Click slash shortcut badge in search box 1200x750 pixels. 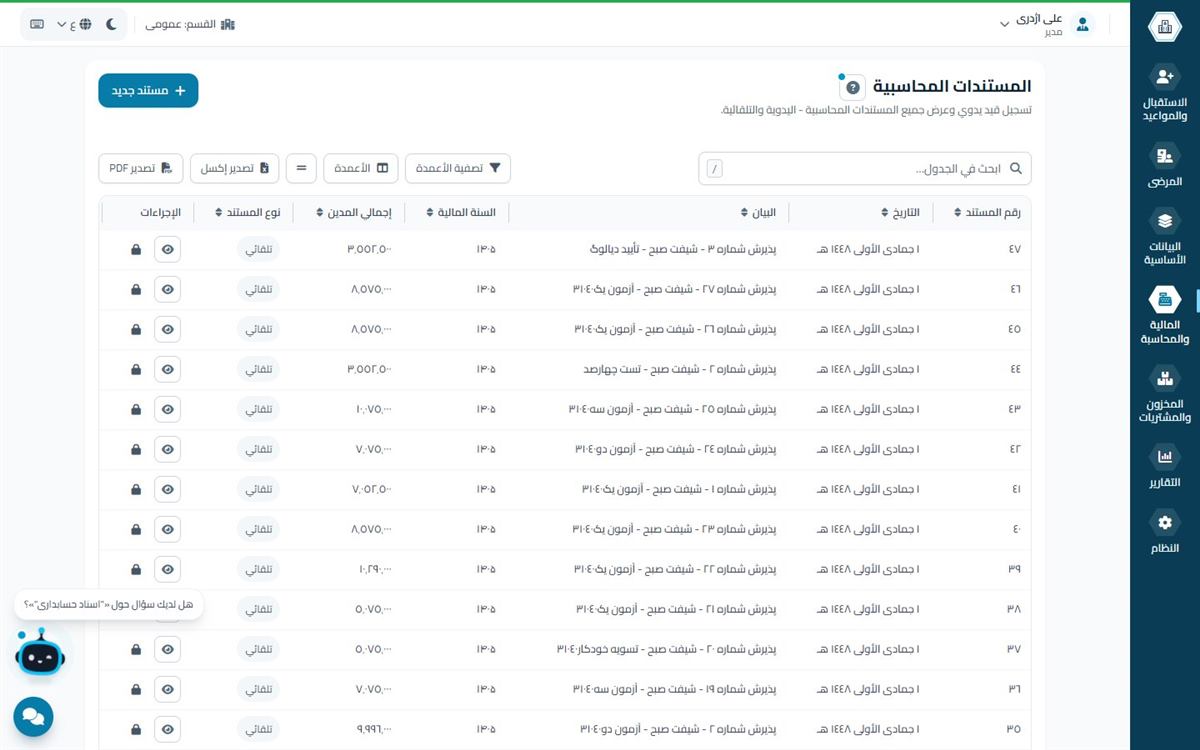click(714, 169)
